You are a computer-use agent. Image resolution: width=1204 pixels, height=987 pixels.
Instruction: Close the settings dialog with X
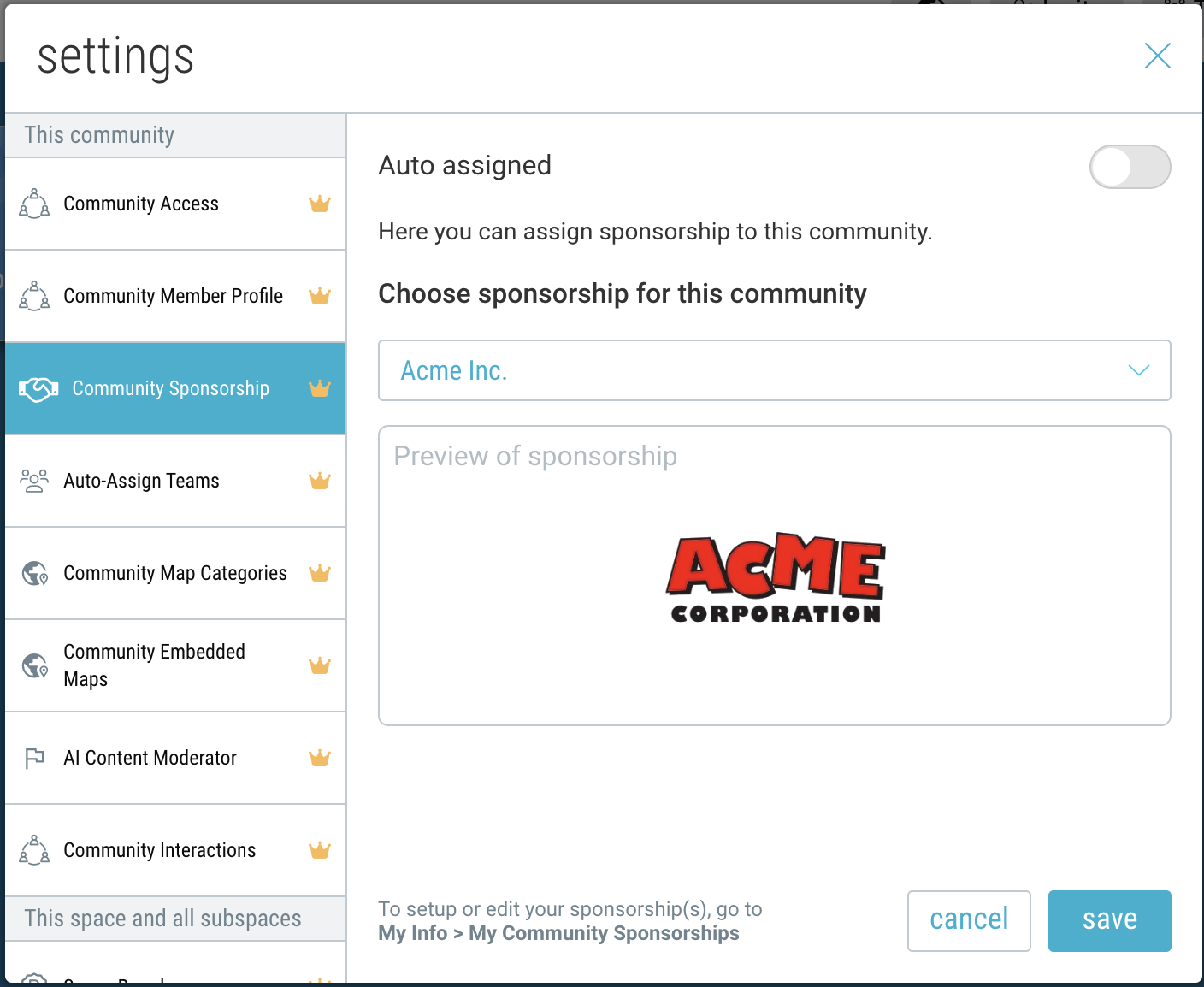pyautogui.click(x=1157, y=56)
